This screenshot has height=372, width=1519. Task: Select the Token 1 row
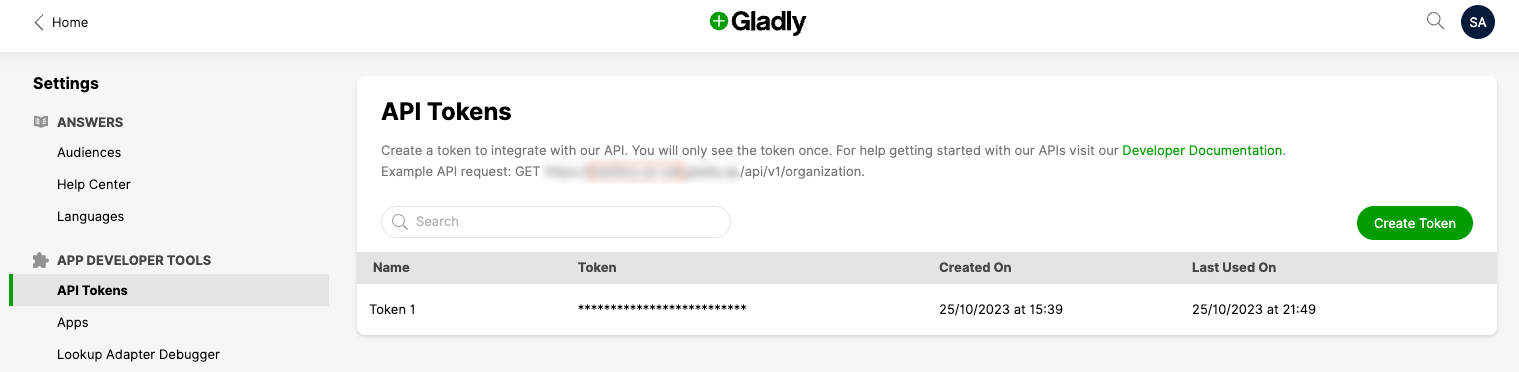(927, 309)
